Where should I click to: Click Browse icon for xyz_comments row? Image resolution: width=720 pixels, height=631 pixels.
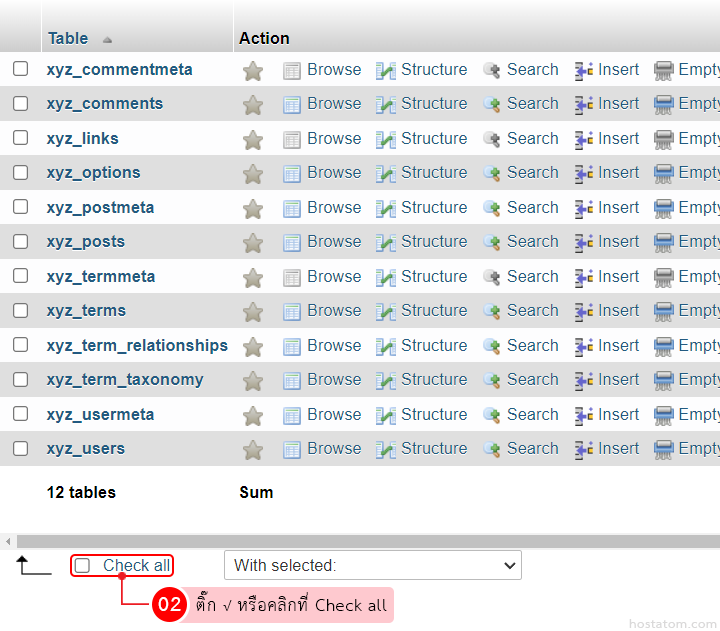click(292, 105)
